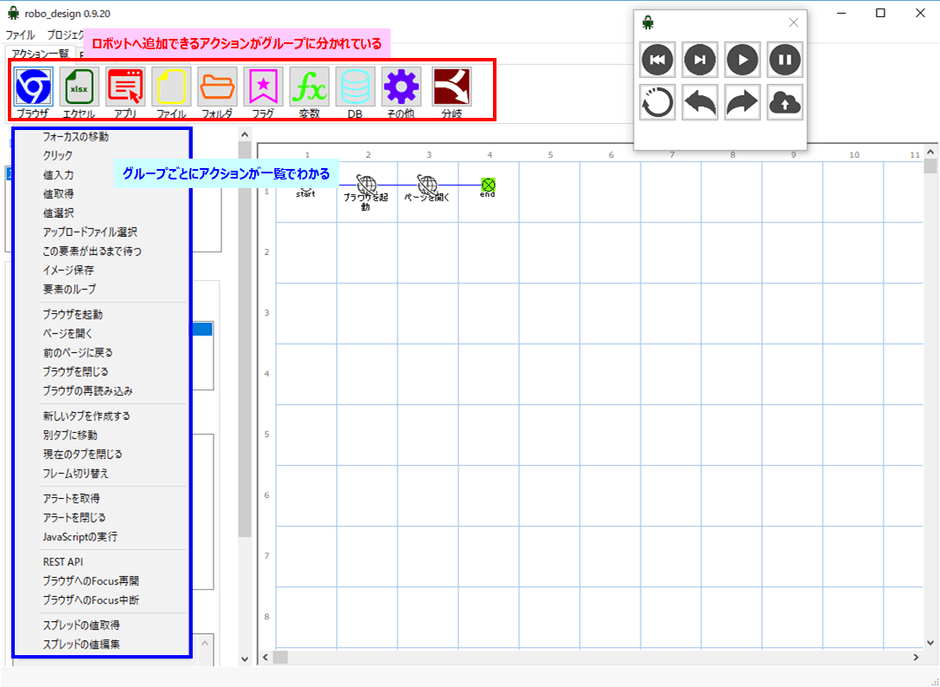Pause the robot execution
The width and height of the screenshot is (940, 687).
785,60
